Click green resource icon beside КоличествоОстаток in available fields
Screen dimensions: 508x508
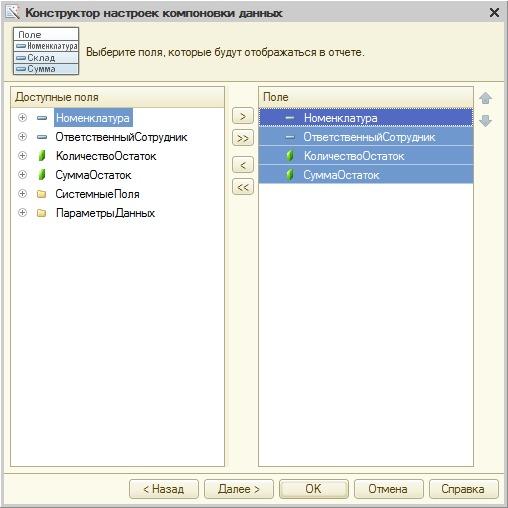(x=42, y=156)
